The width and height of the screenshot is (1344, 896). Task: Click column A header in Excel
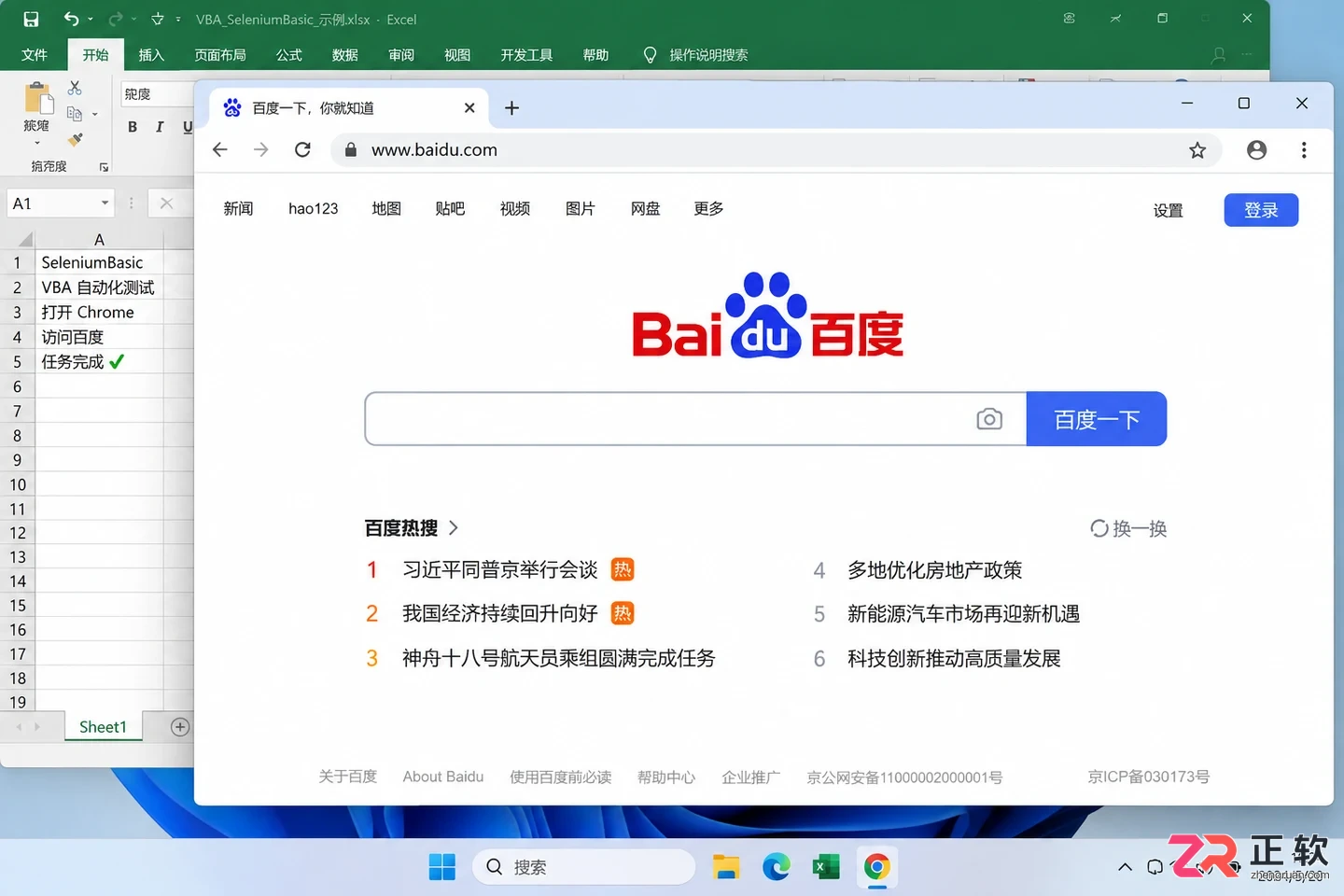pos(99,240)
